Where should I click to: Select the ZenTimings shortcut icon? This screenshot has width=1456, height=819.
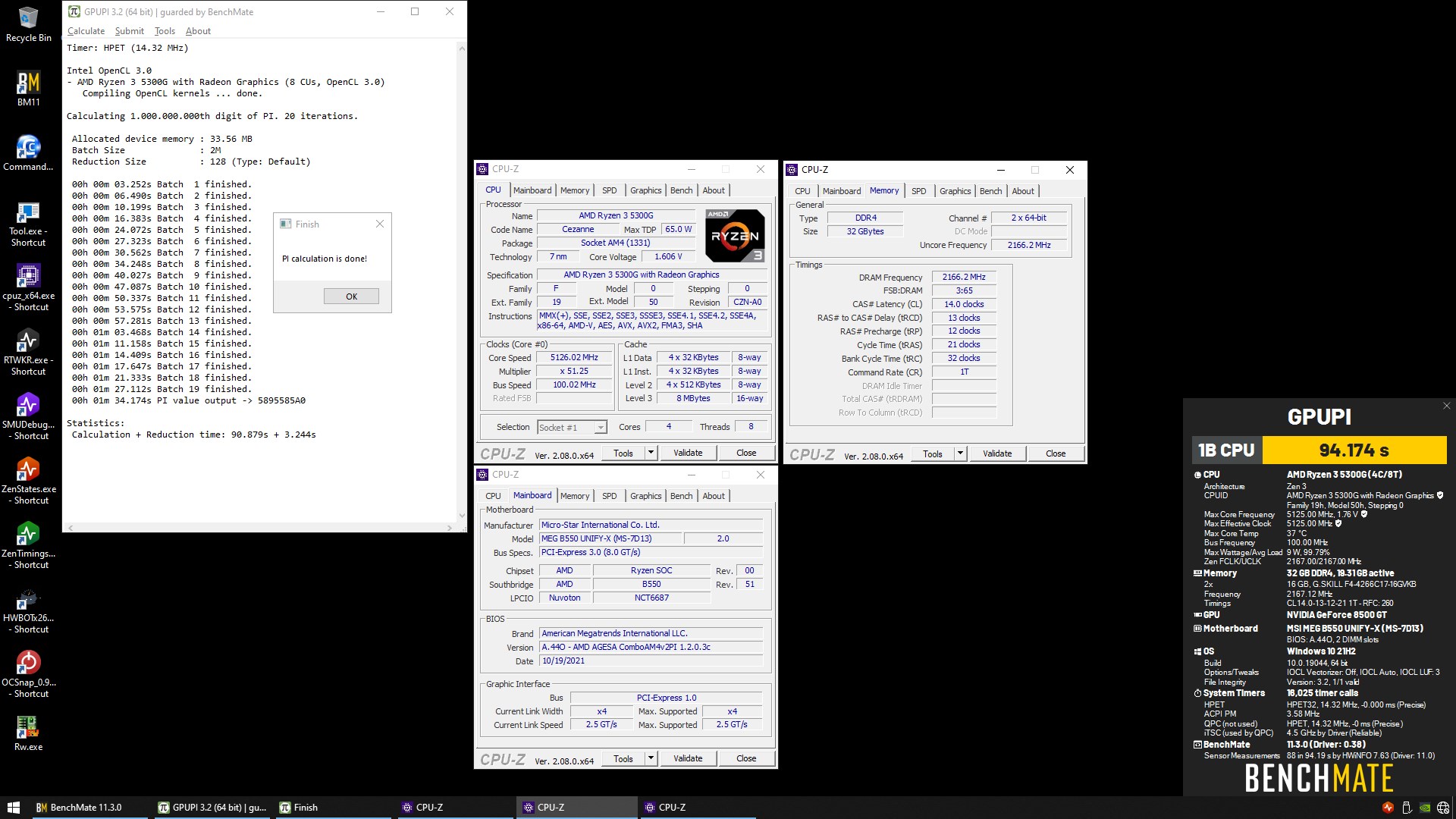point(28,546)
